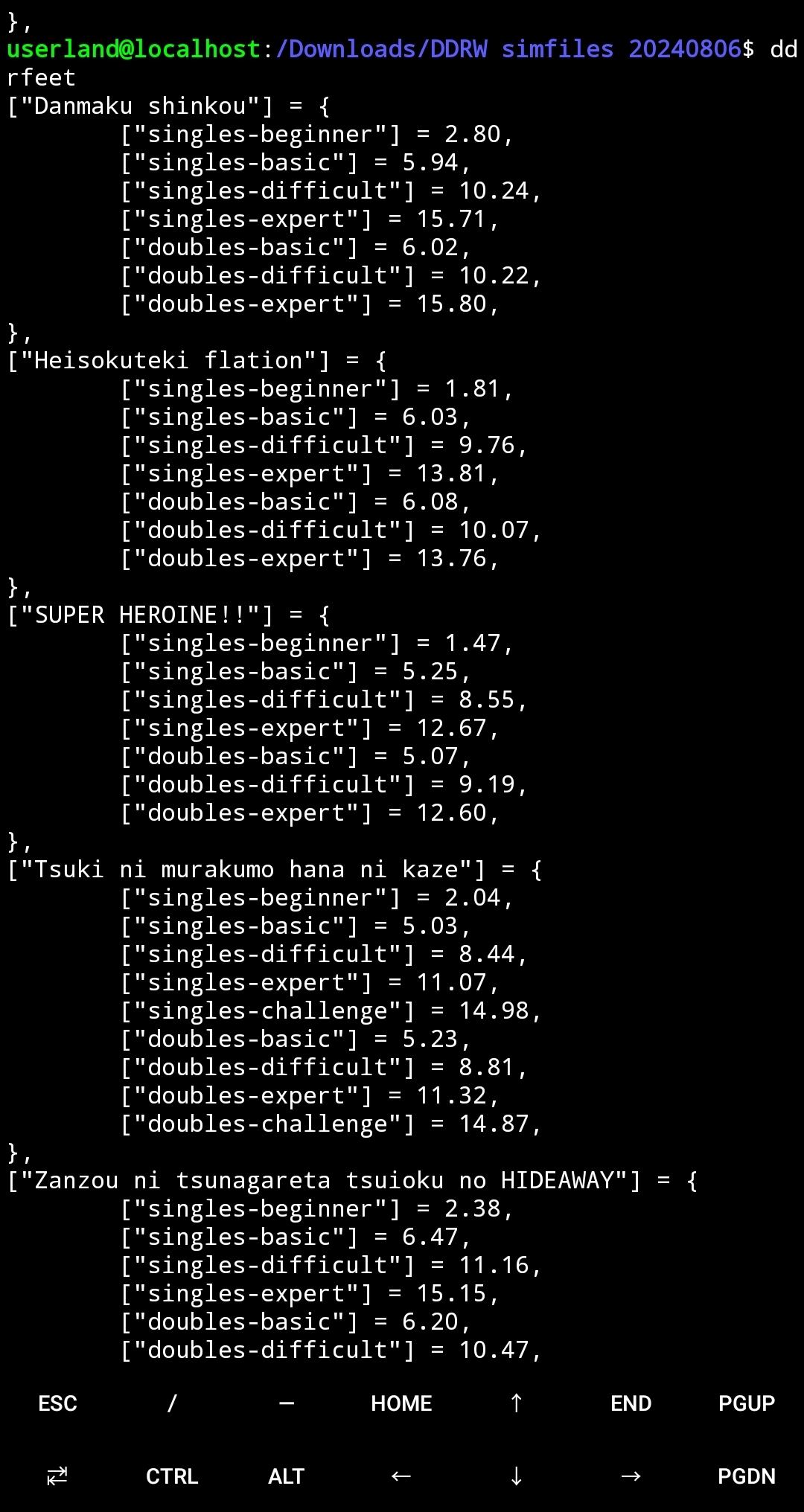Toggle the ALT modifier key

point(287,1476)
